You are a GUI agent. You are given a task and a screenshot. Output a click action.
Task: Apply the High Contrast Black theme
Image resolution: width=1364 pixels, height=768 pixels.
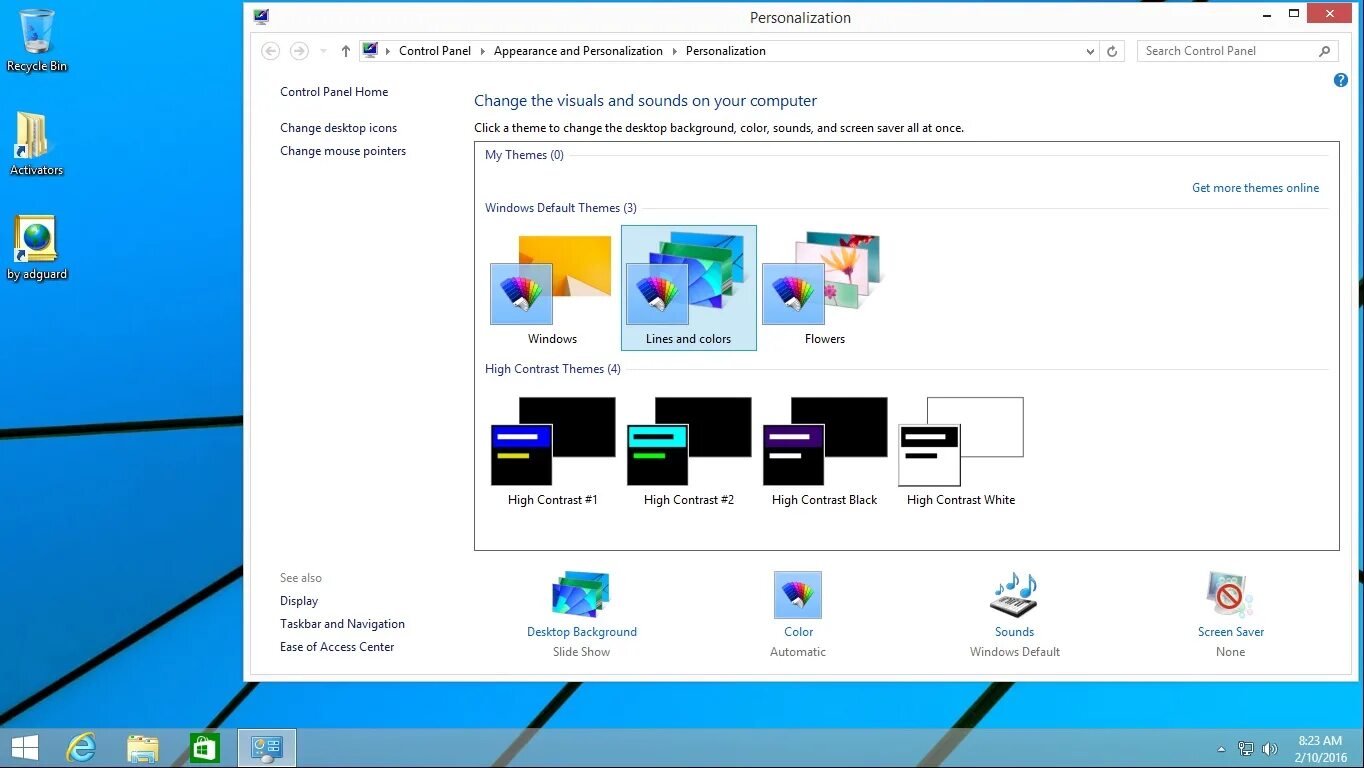point(824,449)
